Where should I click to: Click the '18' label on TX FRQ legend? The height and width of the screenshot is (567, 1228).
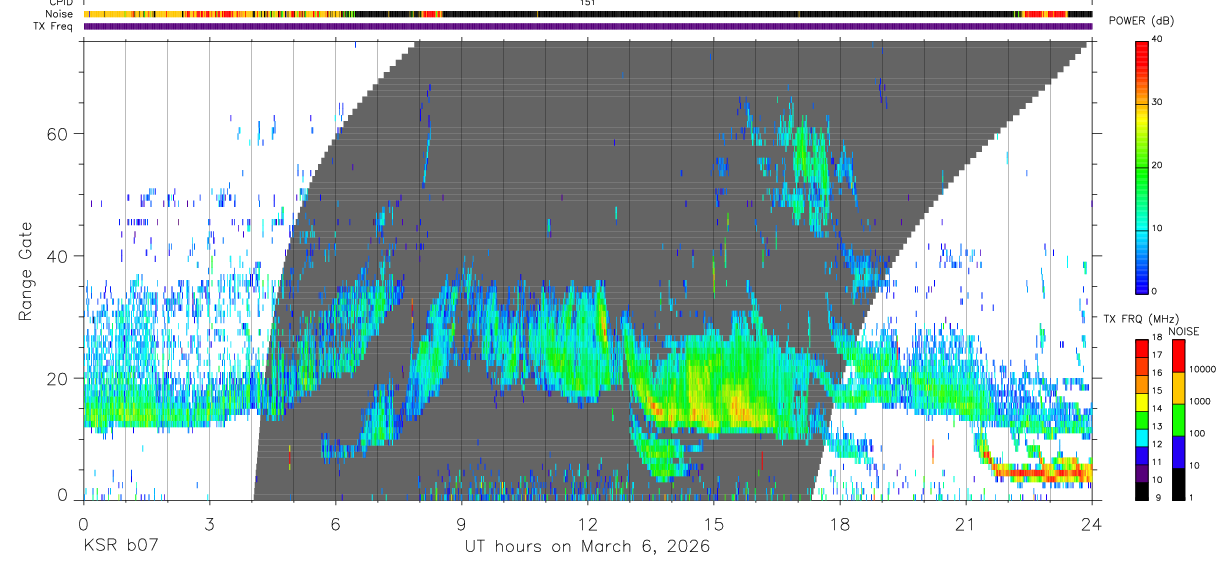click(1157, 339)
